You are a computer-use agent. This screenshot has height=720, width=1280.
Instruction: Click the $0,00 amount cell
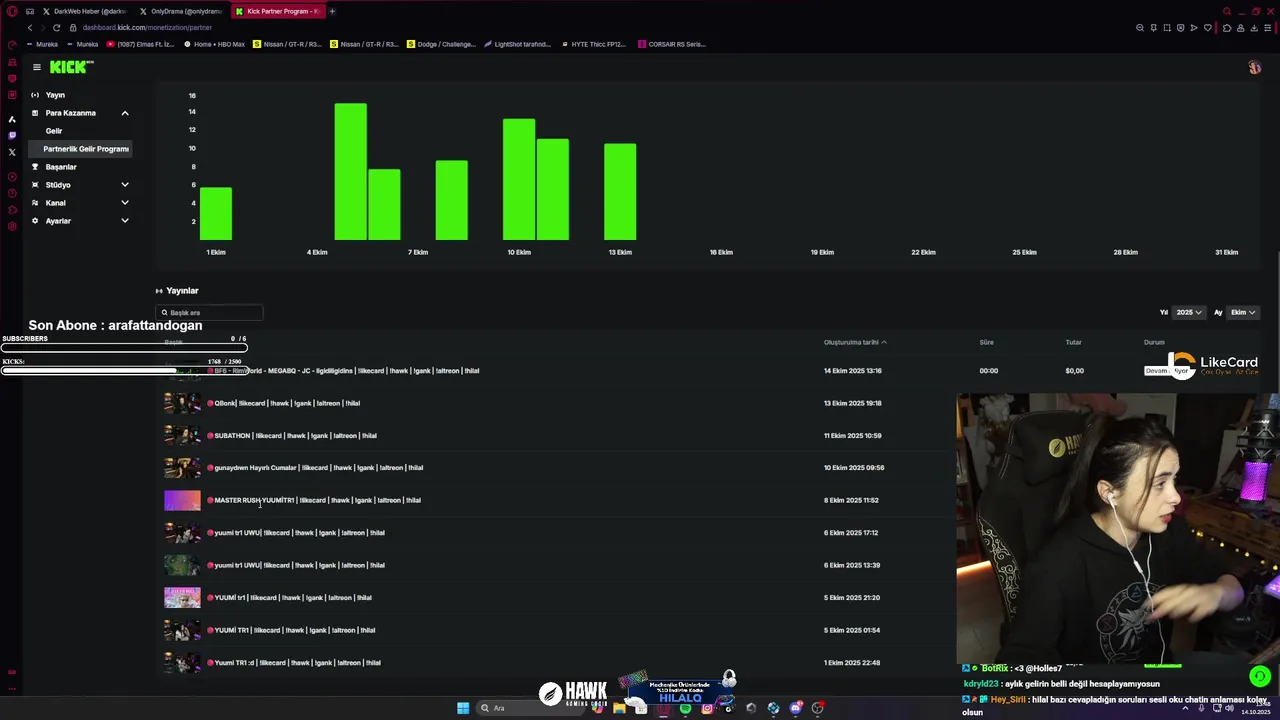click(x=1074, y=371)
